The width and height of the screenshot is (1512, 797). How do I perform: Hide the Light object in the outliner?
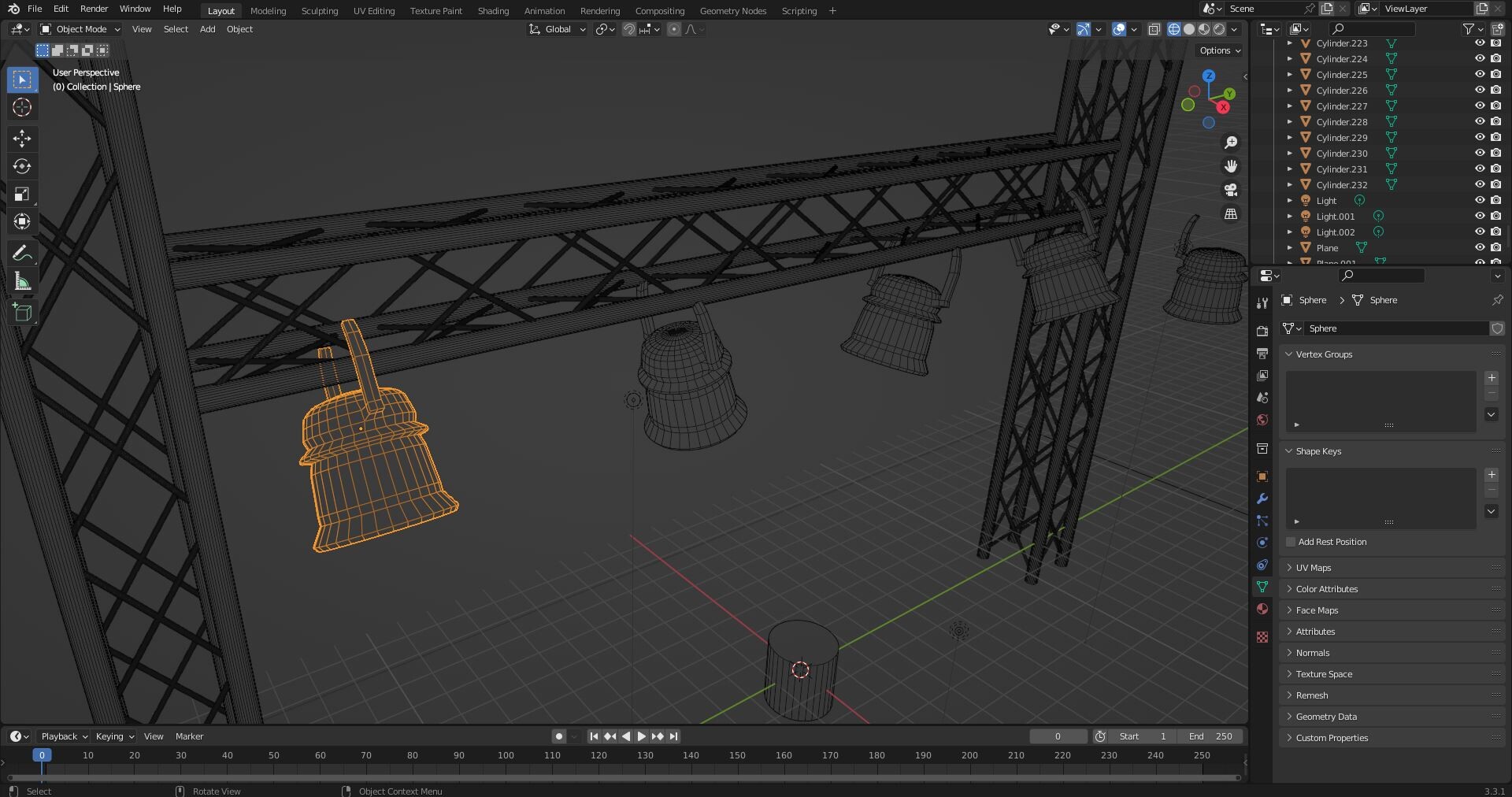1480,200
